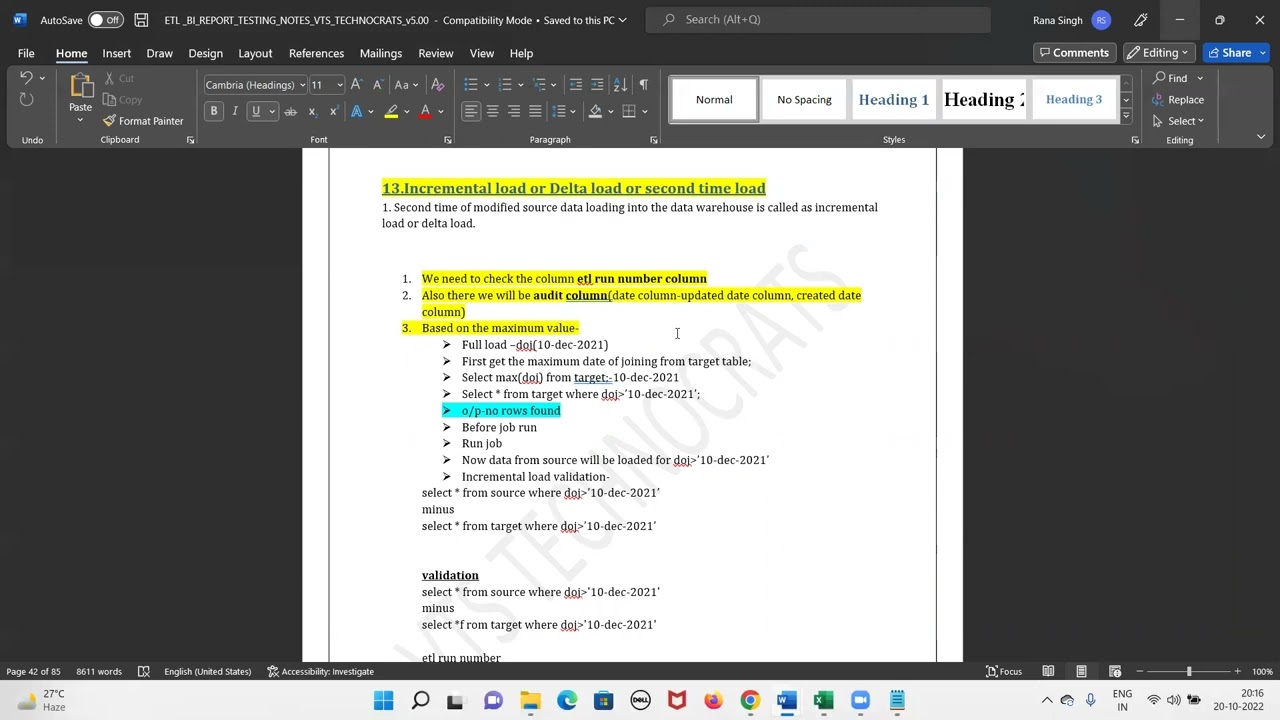The image size is (1280, 720).
Task: Click the Replace button
Action: (x=1178, y=100)
